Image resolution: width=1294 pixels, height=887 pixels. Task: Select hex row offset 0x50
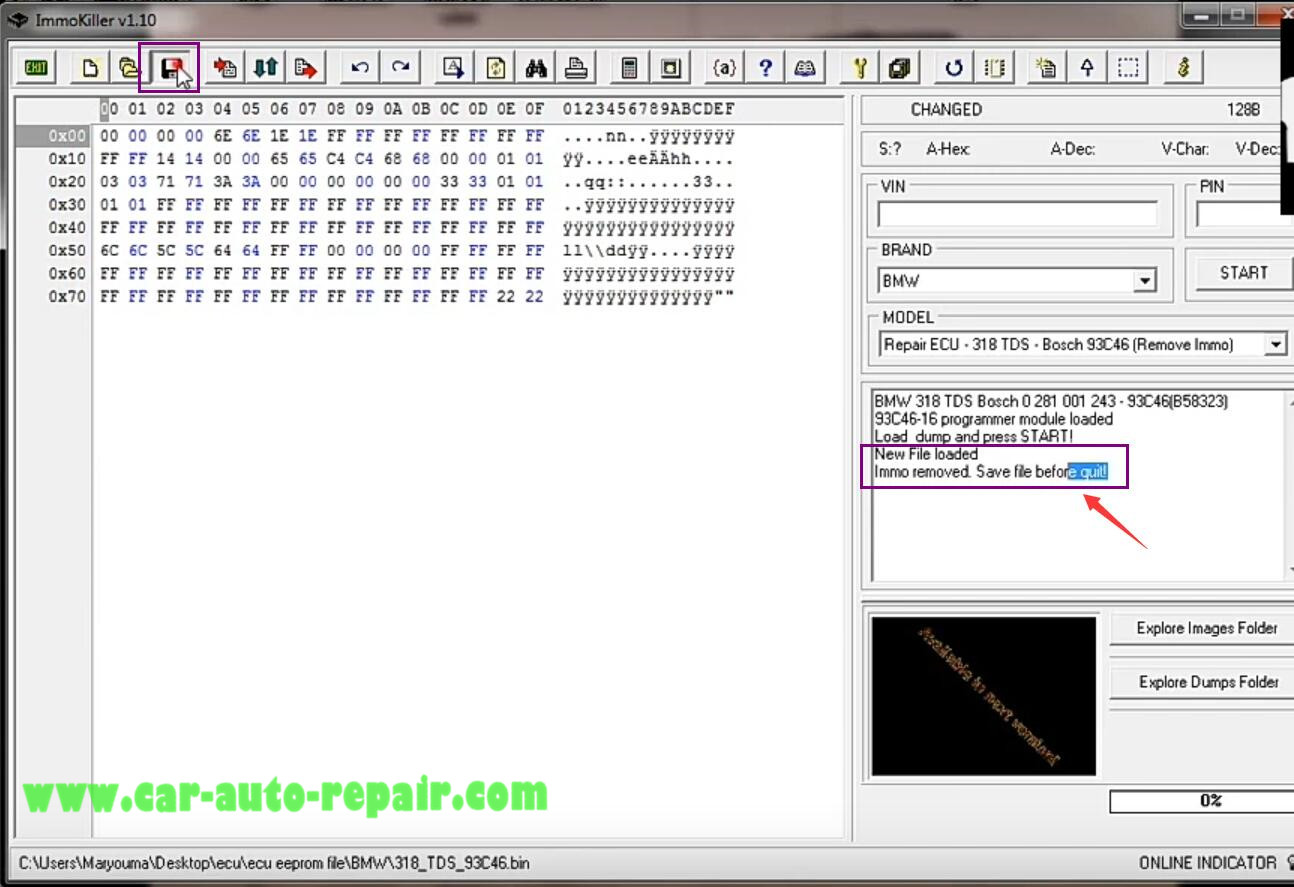[67, 251]
